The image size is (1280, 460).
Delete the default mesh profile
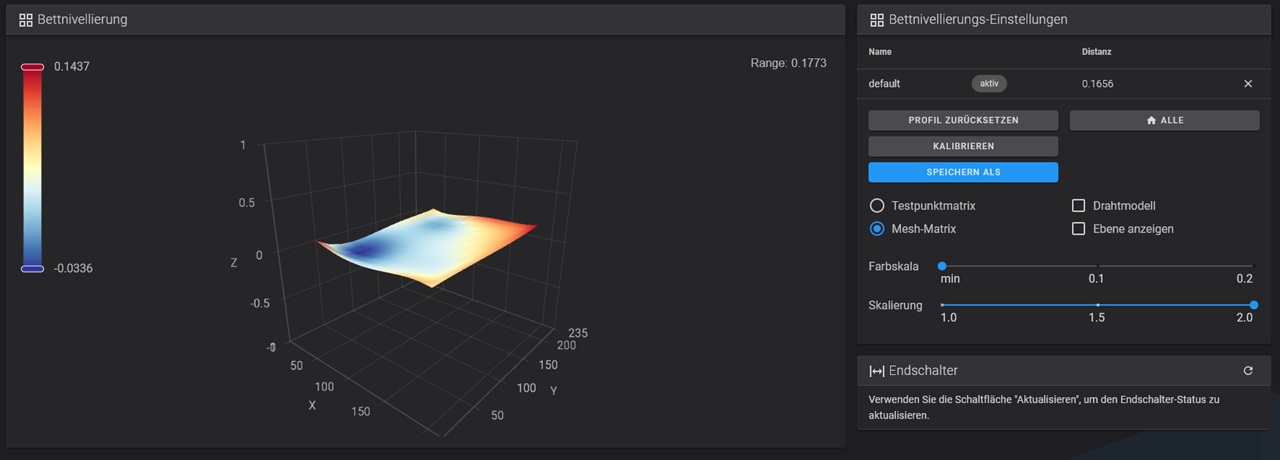coord(1248,84)
